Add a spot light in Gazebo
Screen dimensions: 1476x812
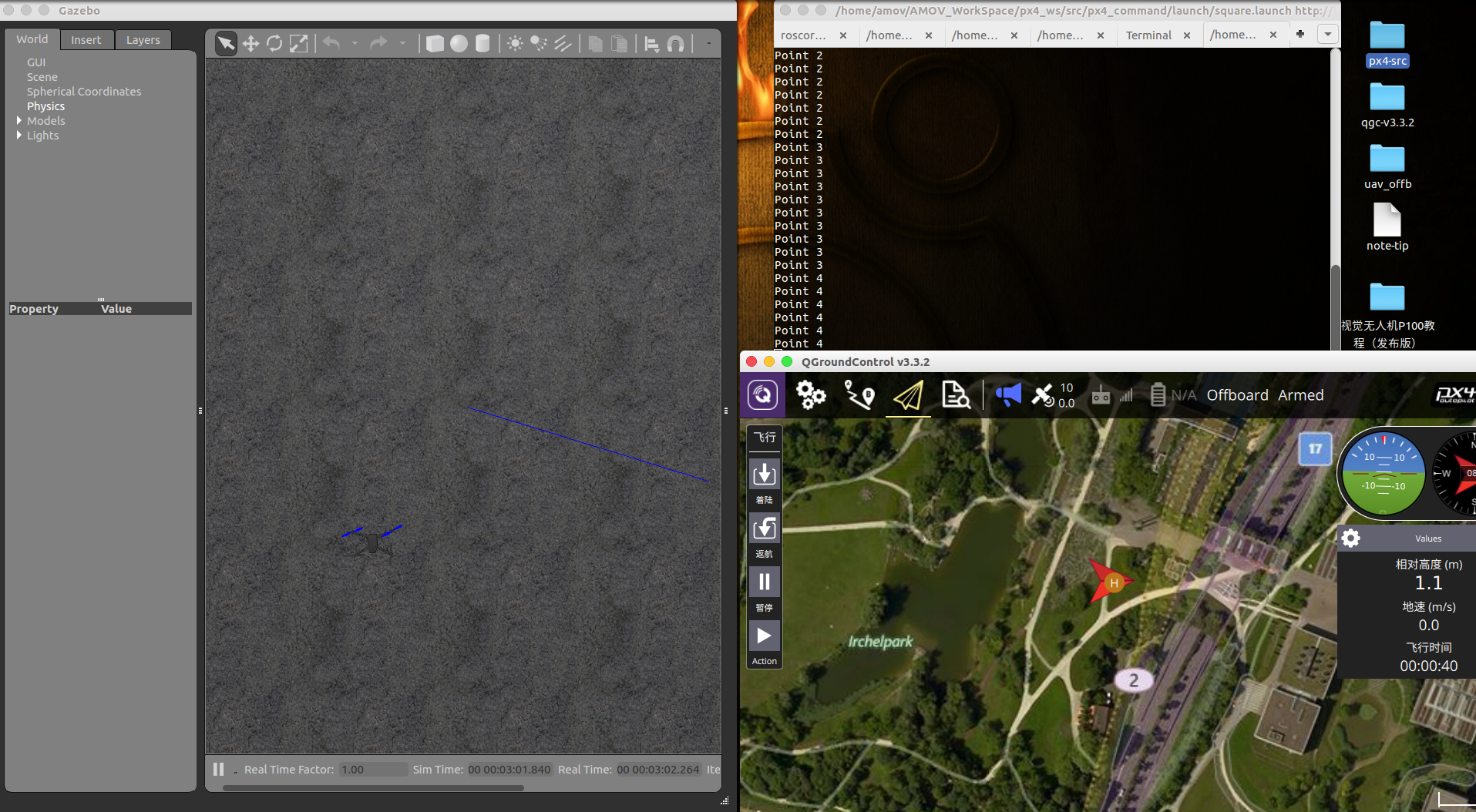(x=539, y=43)
